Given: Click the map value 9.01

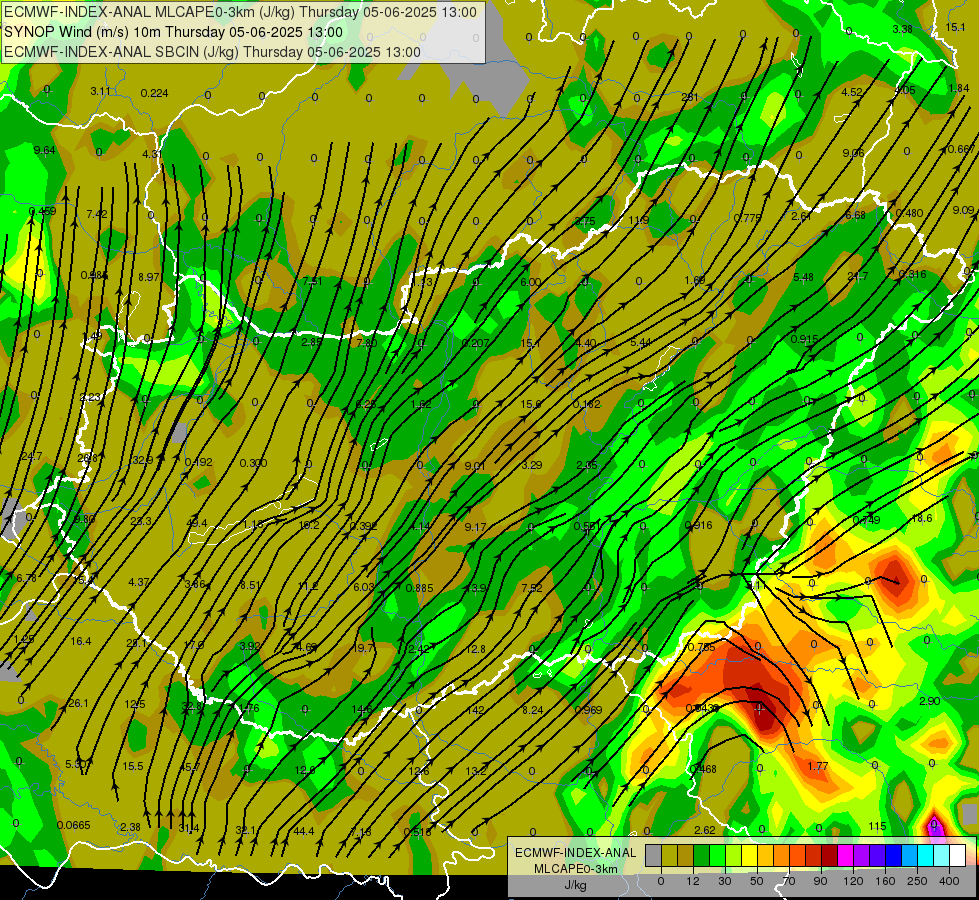Looking at the screenshot, I should (475, 466).
